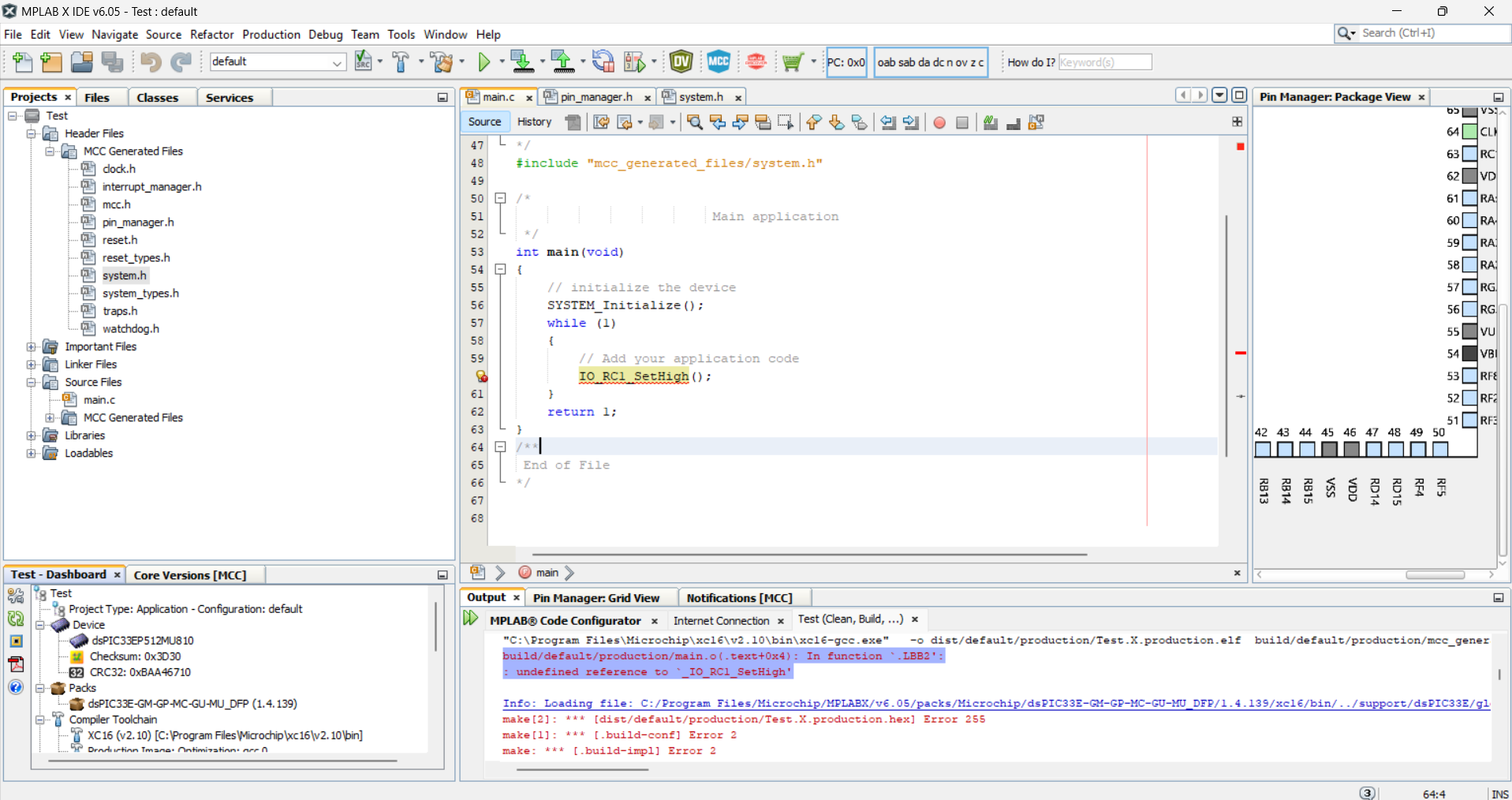Click the Find Selection magnifier icon
The image size is (1512, 800).
[x=694, y=122]
